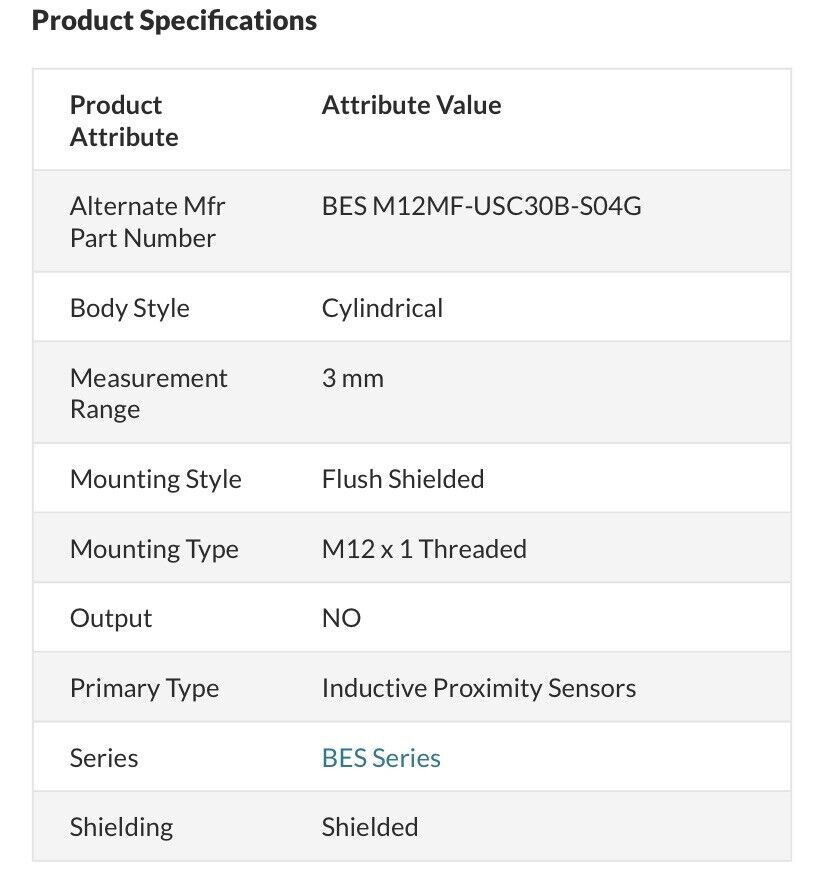Select the Measurement Range label
828x894 pixels.
(149, 394)
